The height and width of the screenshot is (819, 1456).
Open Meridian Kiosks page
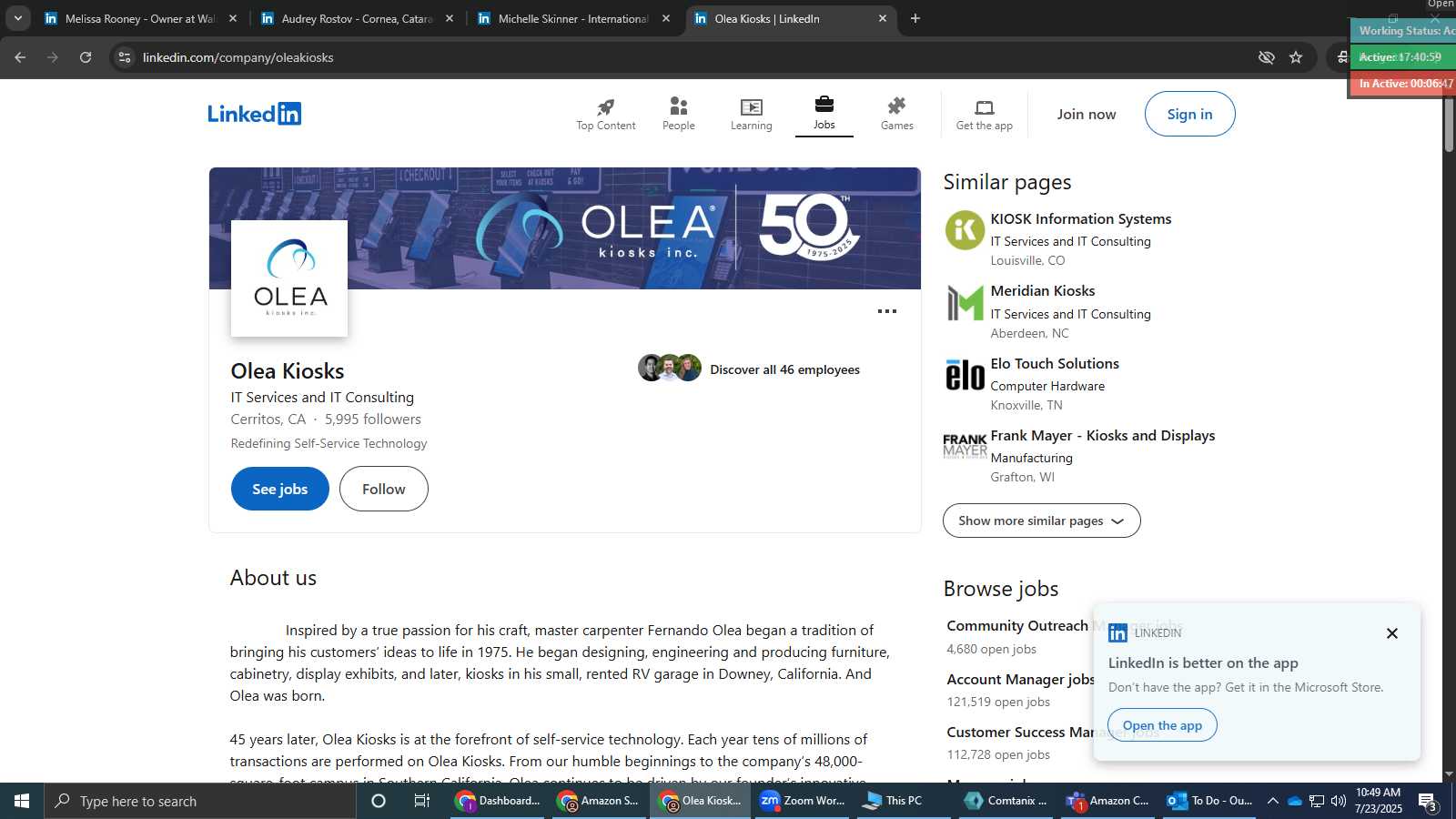pos(1042,291)
